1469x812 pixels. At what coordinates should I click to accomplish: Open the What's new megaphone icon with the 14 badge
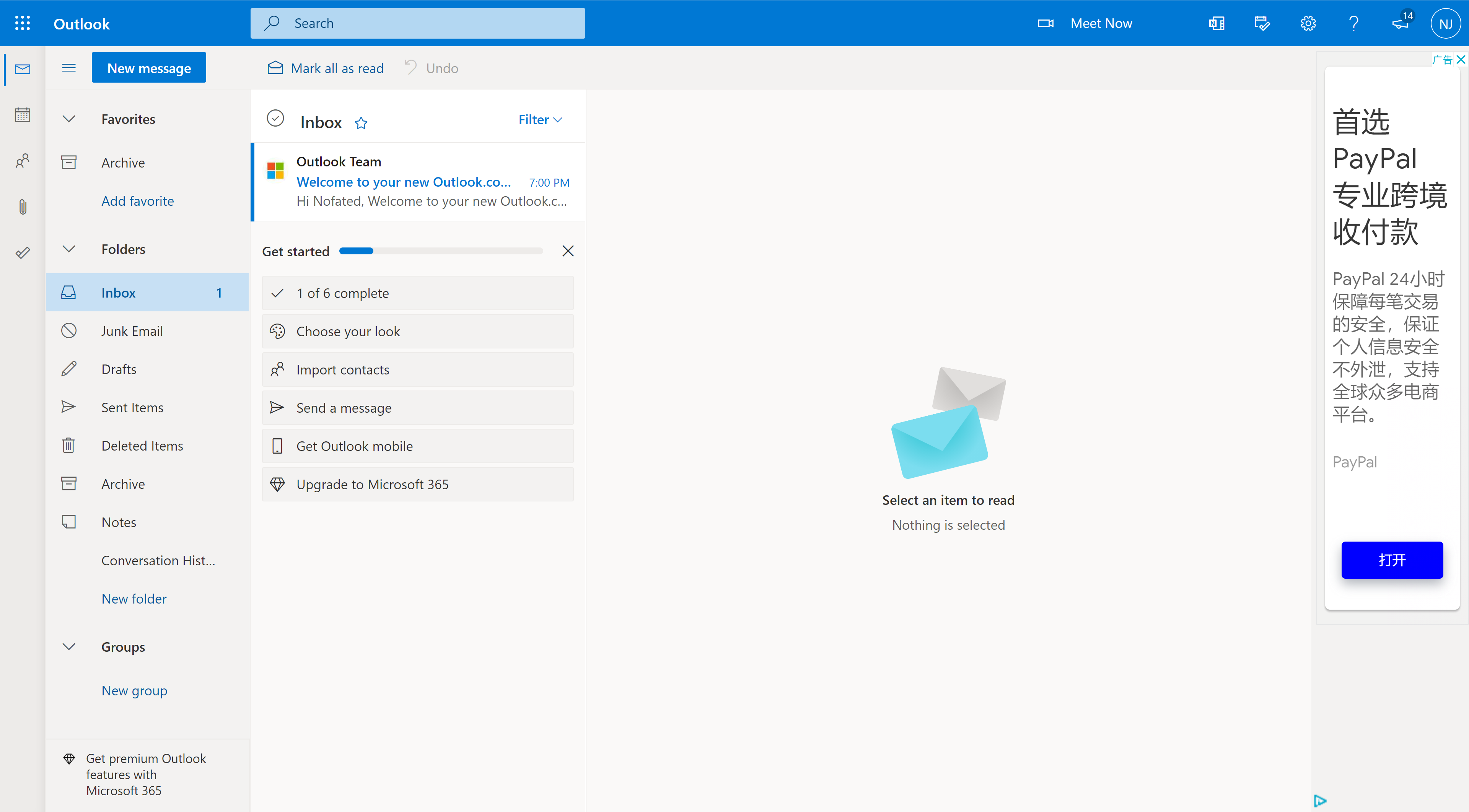1402,22
